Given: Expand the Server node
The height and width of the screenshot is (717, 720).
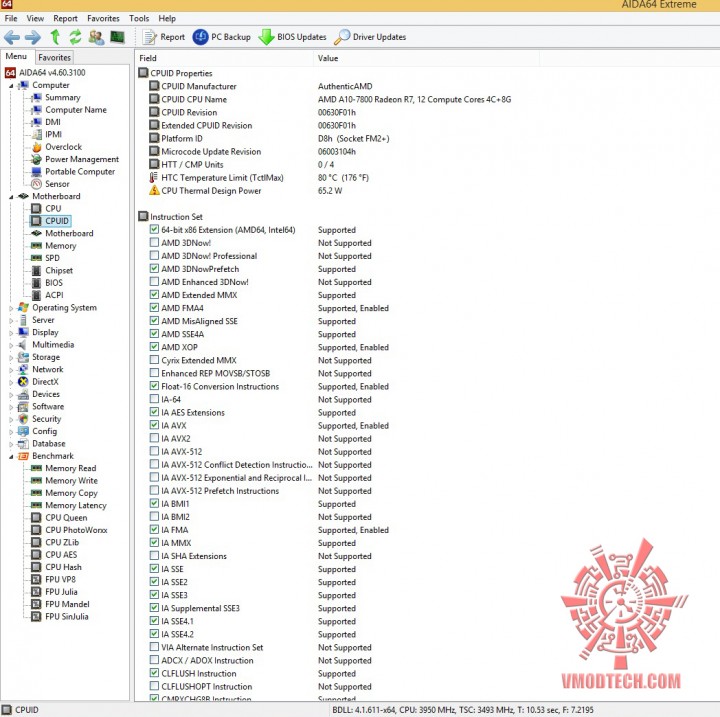Looking at the screenshot, I should point(11,321).
